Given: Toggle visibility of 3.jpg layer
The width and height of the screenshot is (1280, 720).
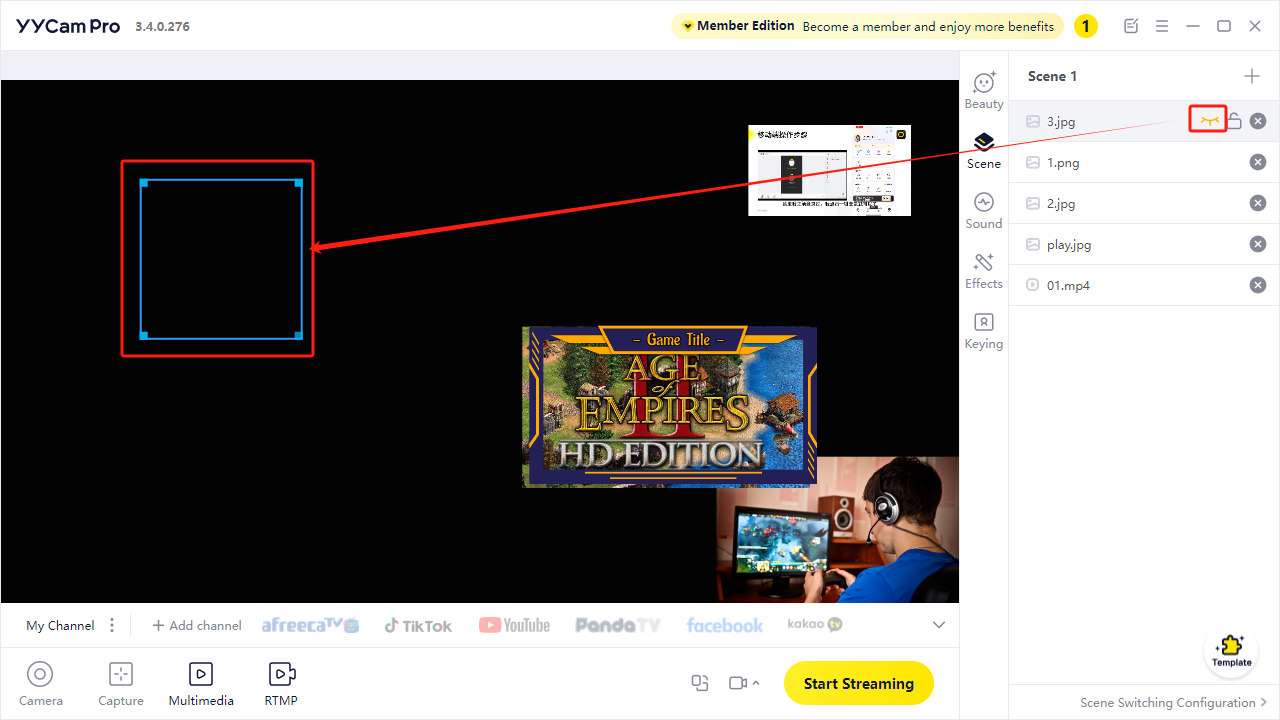Looking at the screenshot, I should click(1210, 121).
